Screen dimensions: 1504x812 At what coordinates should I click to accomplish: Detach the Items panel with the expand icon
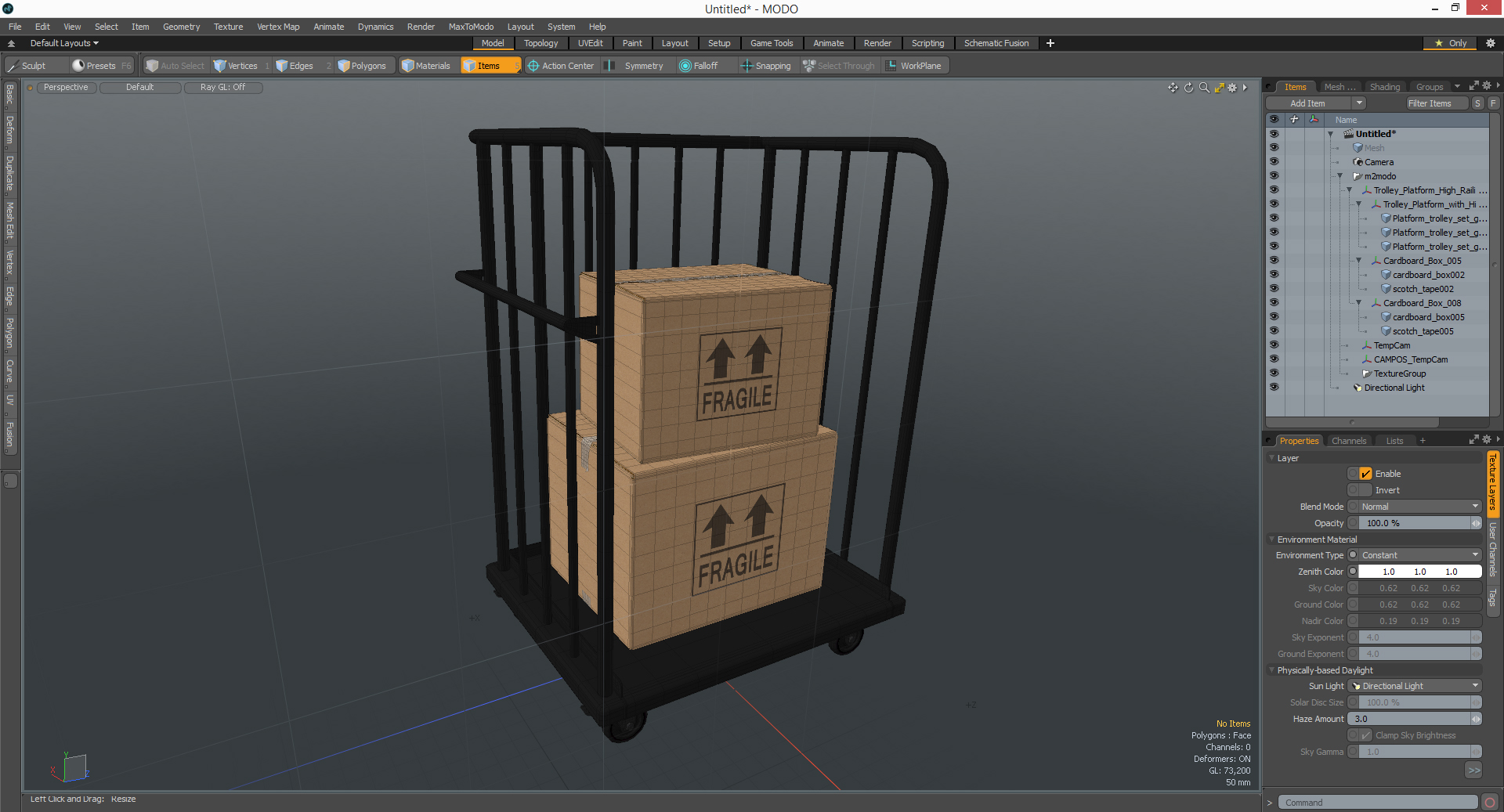tap(1473, 86)
